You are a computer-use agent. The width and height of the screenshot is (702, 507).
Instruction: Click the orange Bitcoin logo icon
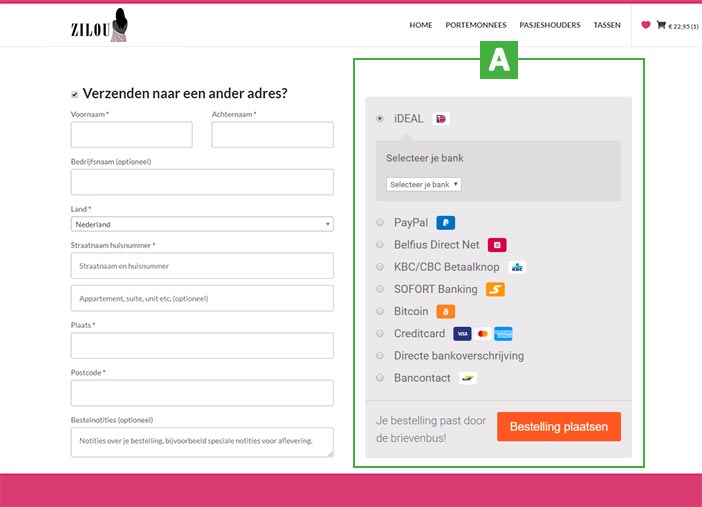coord(445,312)
